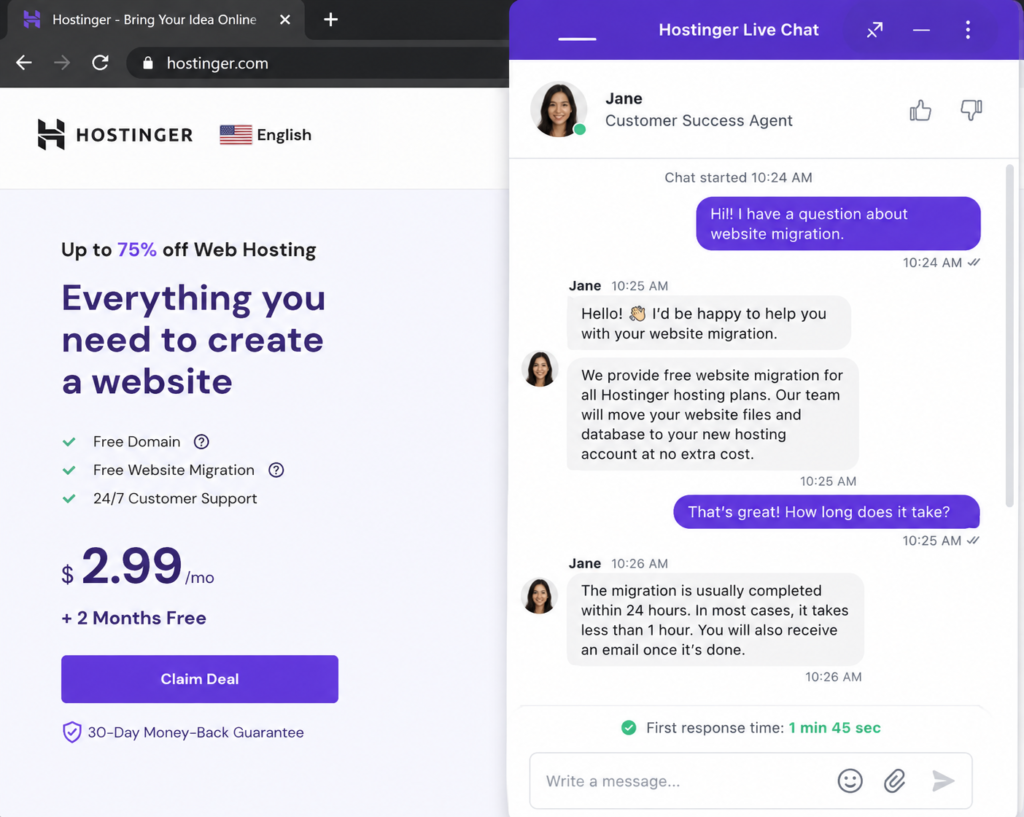The width and height of the screenshot is (1024, 817).
Task: Show the Free Website Migration help tooltip
Action: pyautogui.click(x=276, y=470)
